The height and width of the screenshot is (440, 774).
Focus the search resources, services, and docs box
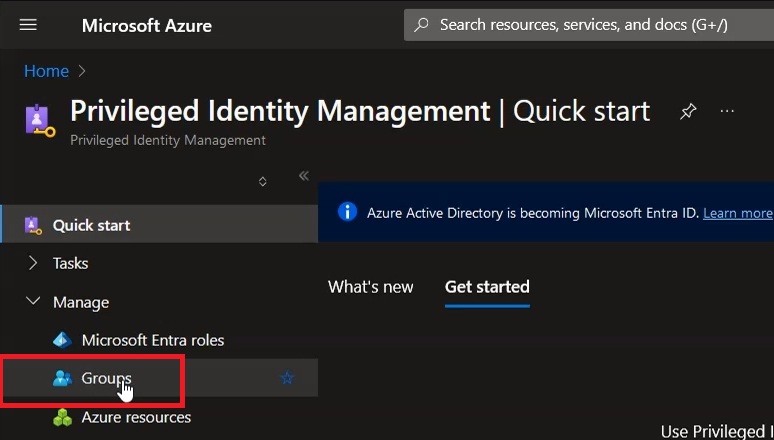pyautogui.click(x=588, y=25)
